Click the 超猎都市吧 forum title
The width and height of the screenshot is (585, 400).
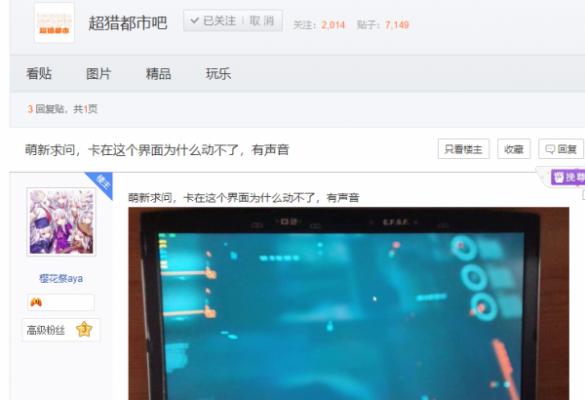[x=128, y=23]
